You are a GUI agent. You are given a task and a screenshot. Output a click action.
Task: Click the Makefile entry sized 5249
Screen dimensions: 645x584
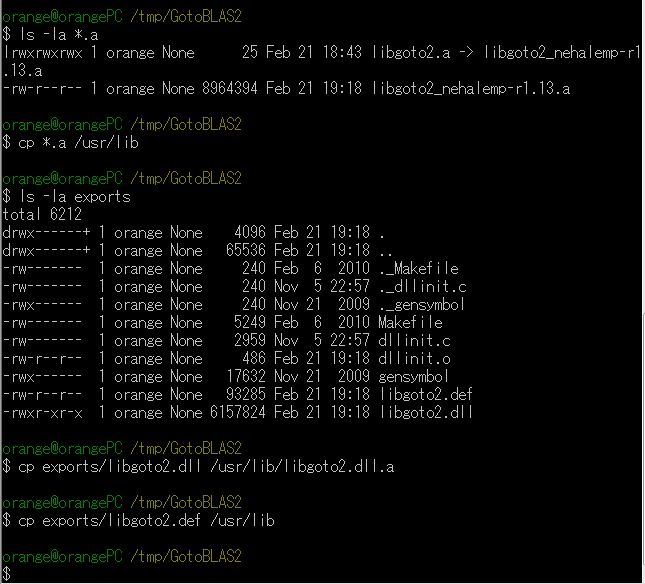411,322
